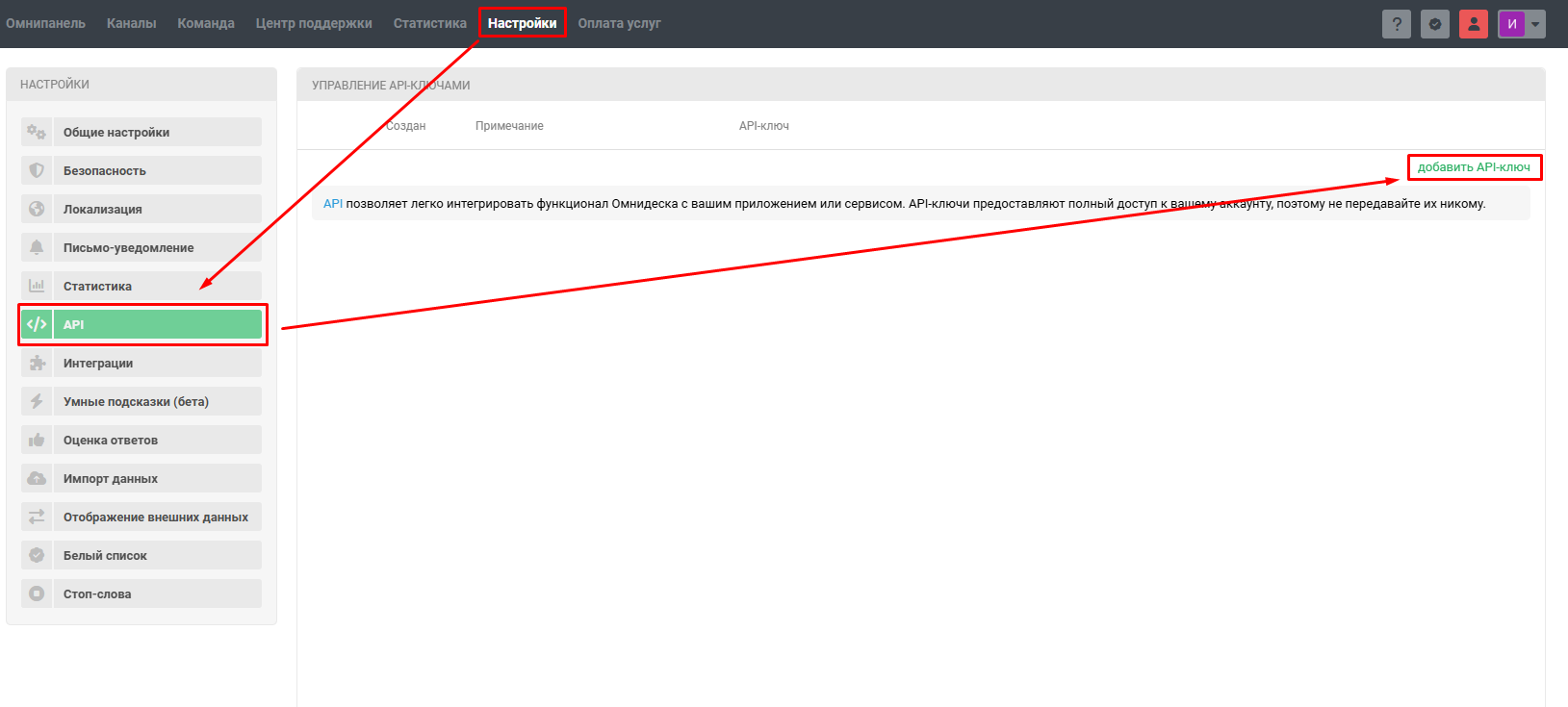The width and height of the screenshot is (1568, 707).
Task: Click the gears icon for Общие настройки
Action: (37, 132)
